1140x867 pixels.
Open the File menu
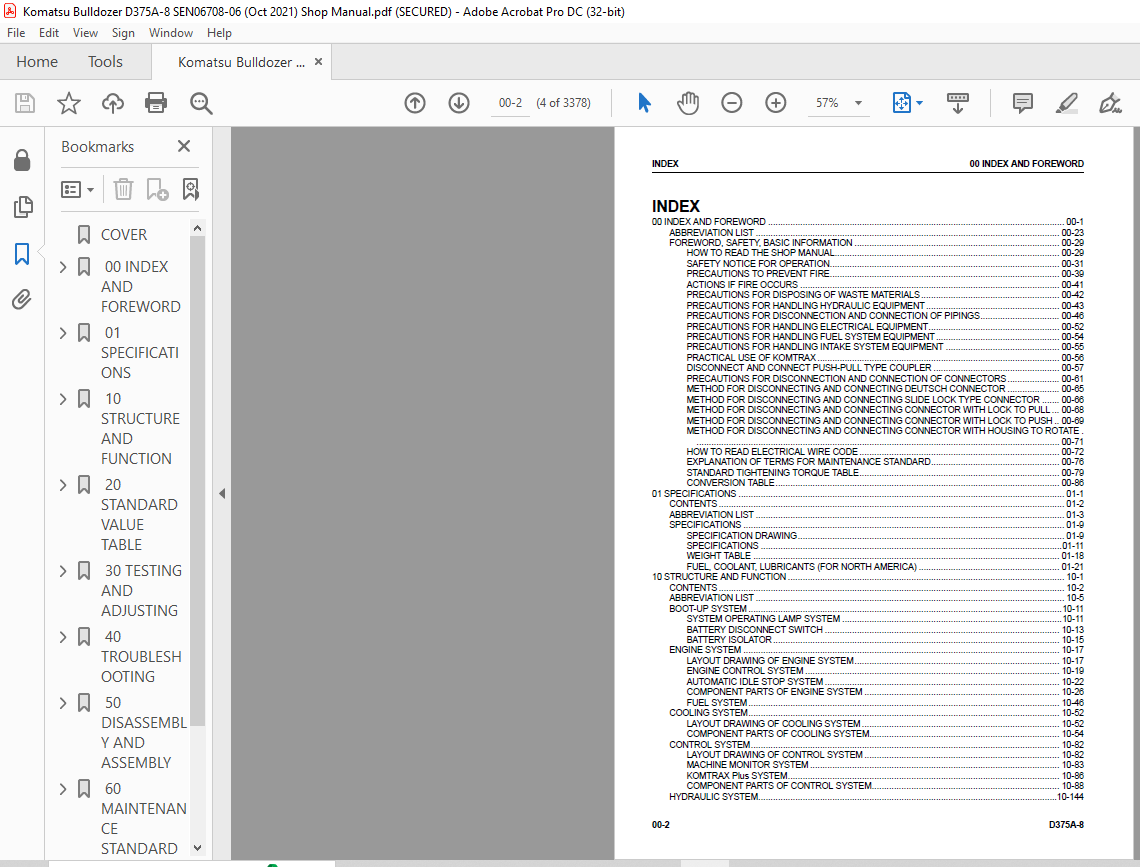(x=16, y=33)
